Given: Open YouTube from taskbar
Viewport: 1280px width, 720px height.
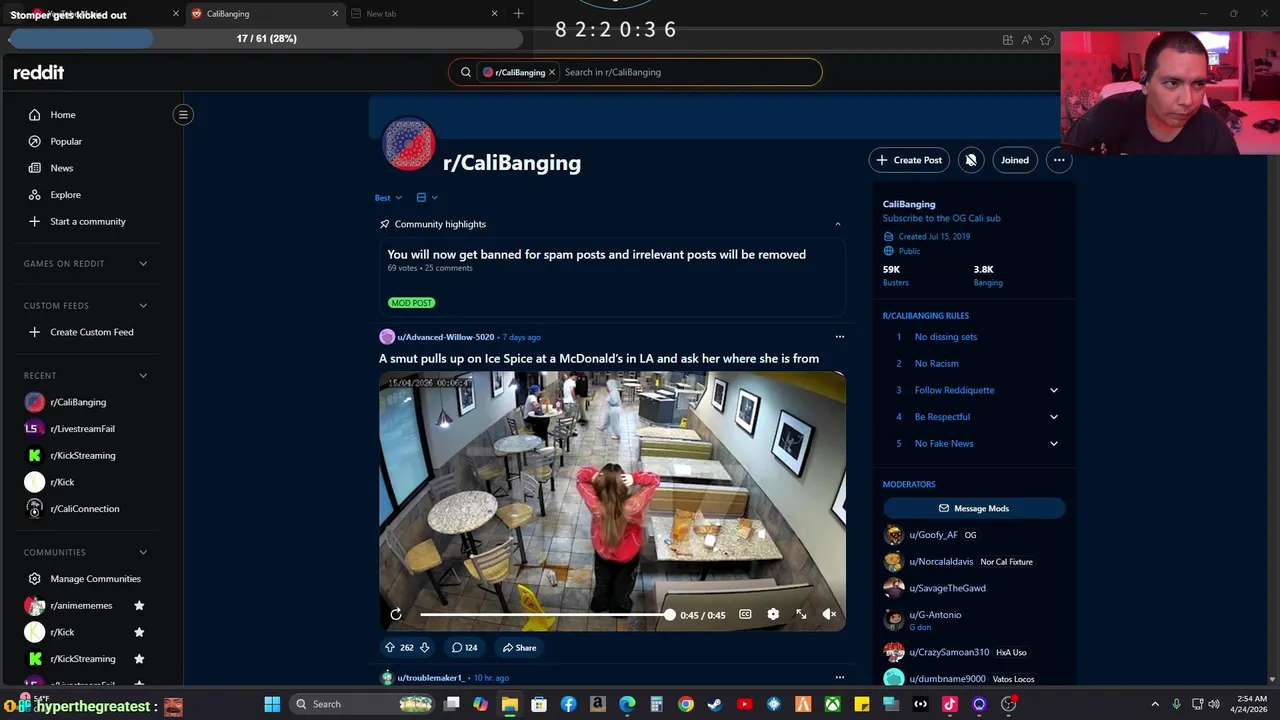Looking at the screenshot, I should pyautogui.click(x=744, y=704).
